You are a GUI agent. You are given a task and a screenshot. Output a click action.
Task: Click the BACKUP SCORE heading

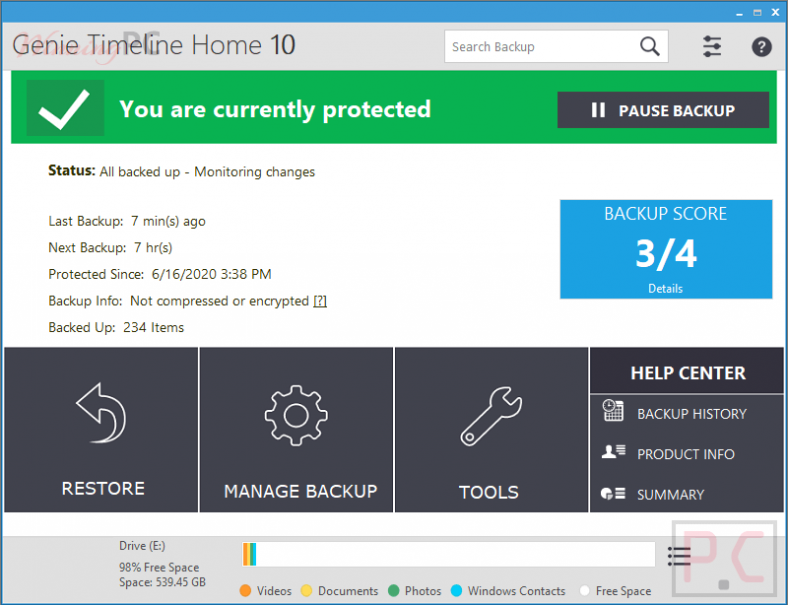click(665, 214)
